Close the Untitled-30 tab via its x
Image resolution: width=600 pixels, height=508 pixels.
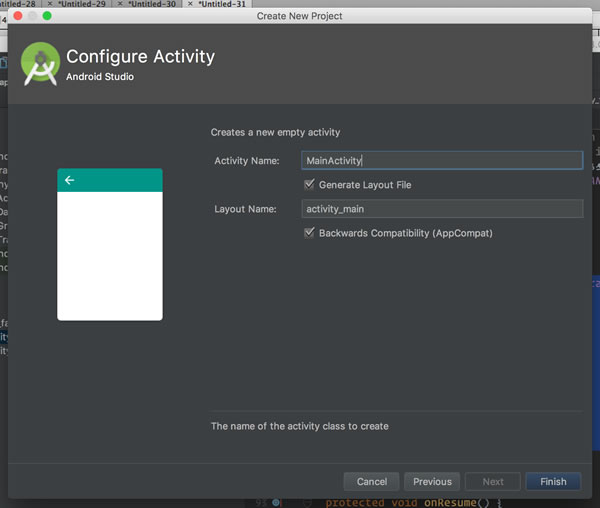coord(120,4)
